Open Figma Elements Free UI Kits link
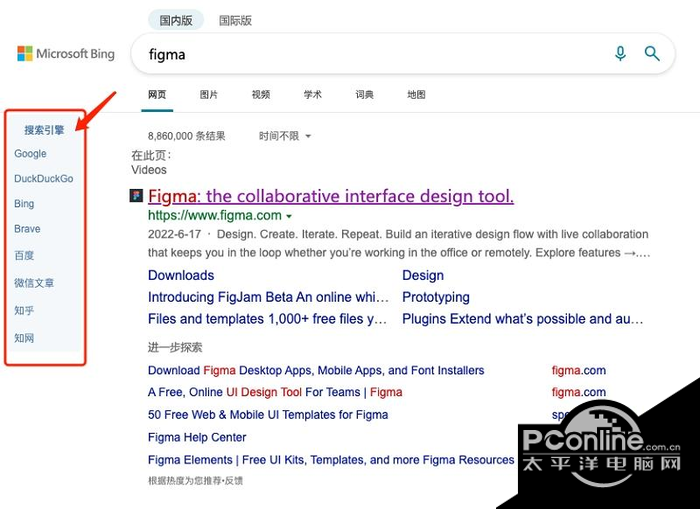The image size is (700, 509). [331, 460]
